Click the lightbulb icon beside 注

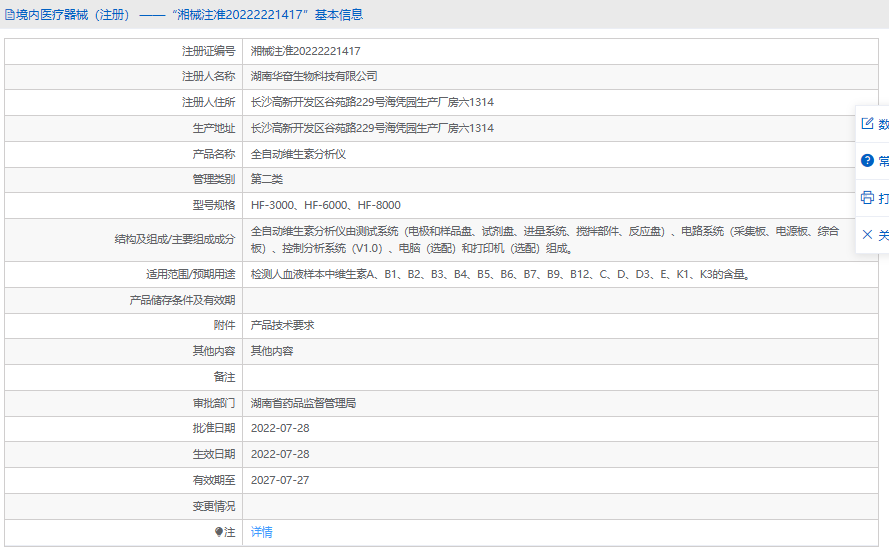pos(219,532)
